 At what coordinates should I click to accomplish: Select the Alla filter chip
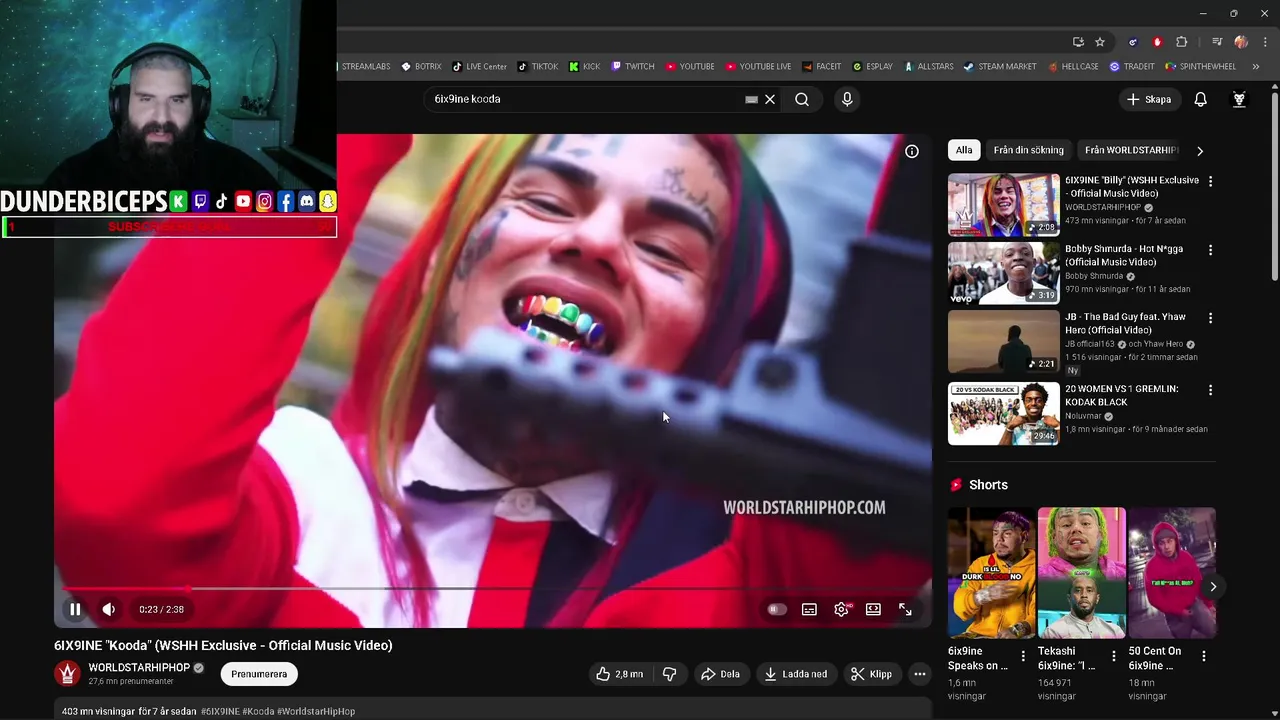point(964,150)
